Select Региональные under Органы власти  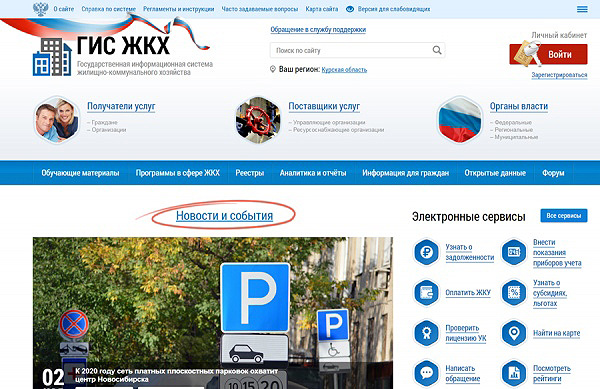click(513, 130)
